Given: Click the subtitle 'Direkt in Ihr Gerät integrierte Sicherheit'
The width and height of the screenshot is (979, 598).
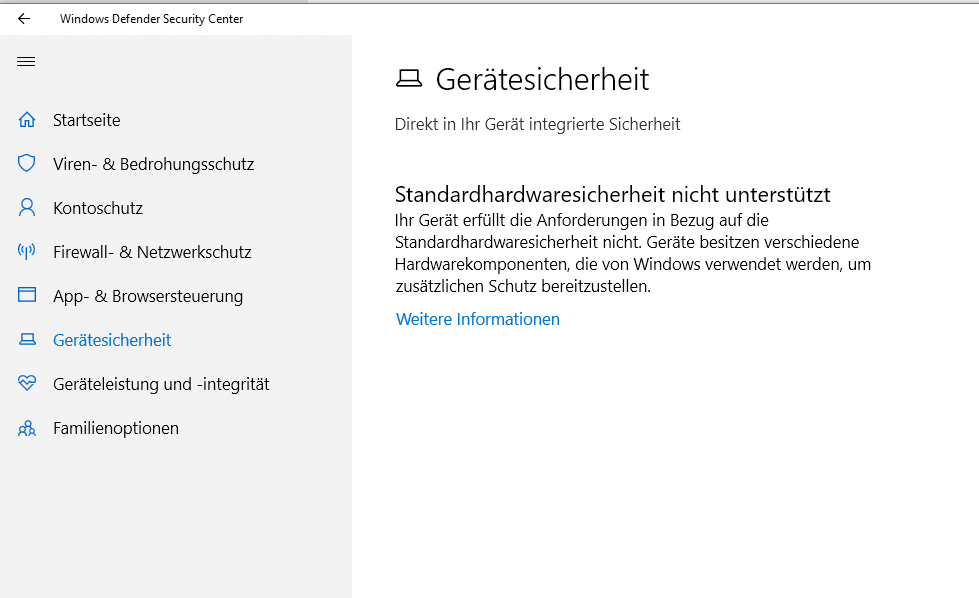Looking at the screenshot, I should (x=538, y=124).
